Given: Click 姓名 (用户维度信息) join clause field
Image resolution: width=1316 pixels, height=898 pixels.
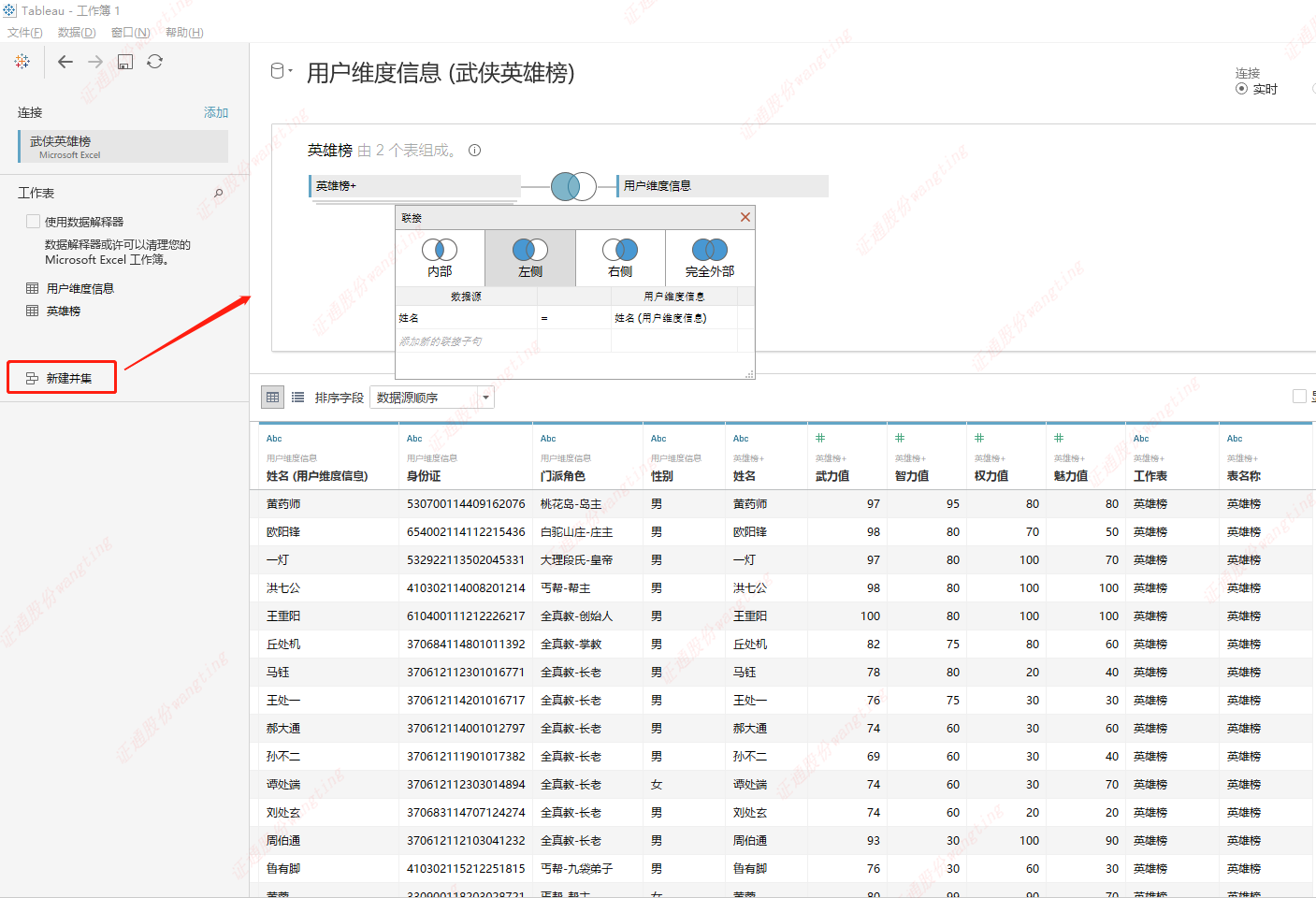Looking at the screenshot, I should coord(673,318).
